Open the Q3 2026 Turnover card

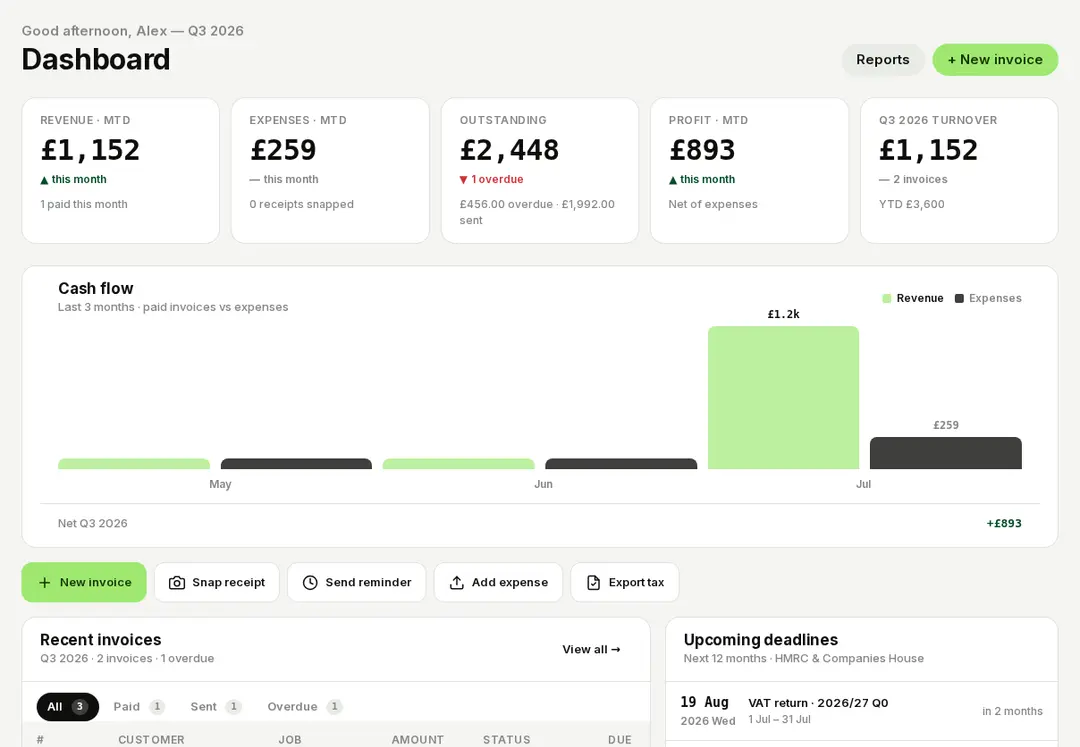pyautogui.click(x=959, y=170)
